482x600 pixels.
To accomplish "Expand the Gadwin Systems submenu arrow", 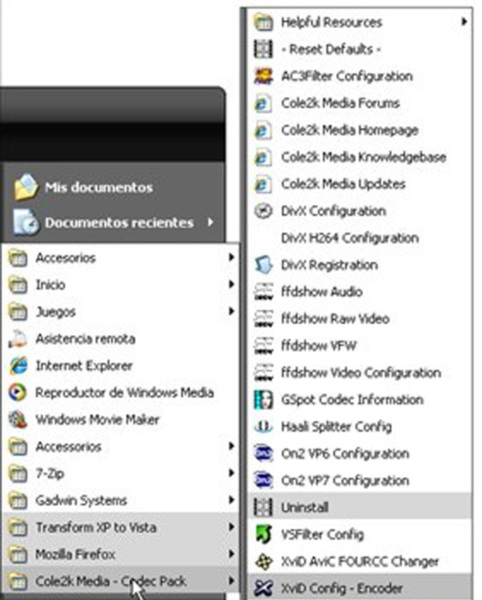I will 231,500.
